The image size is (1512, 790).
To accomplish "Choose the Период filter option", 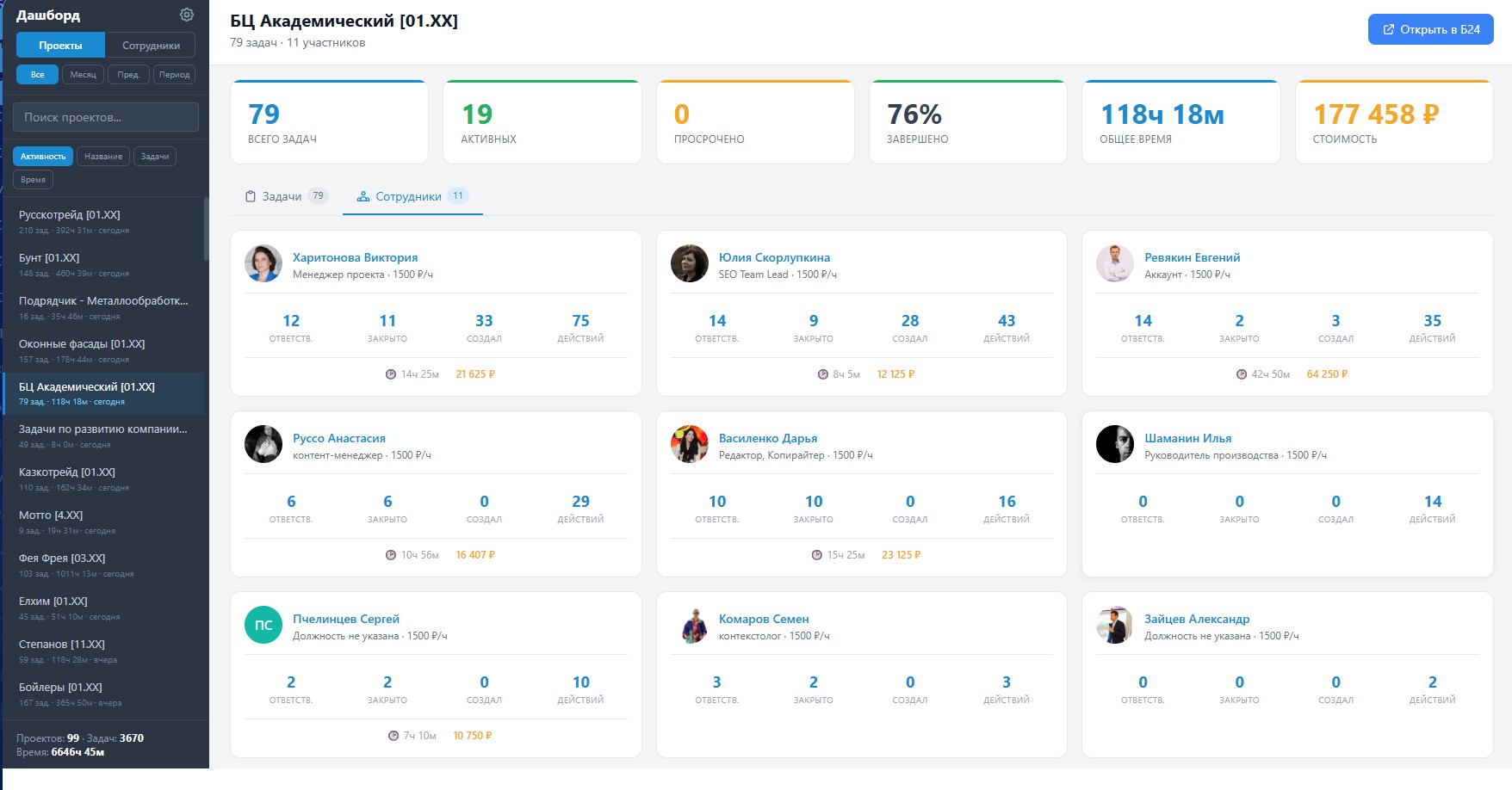I will click(174, 75).
